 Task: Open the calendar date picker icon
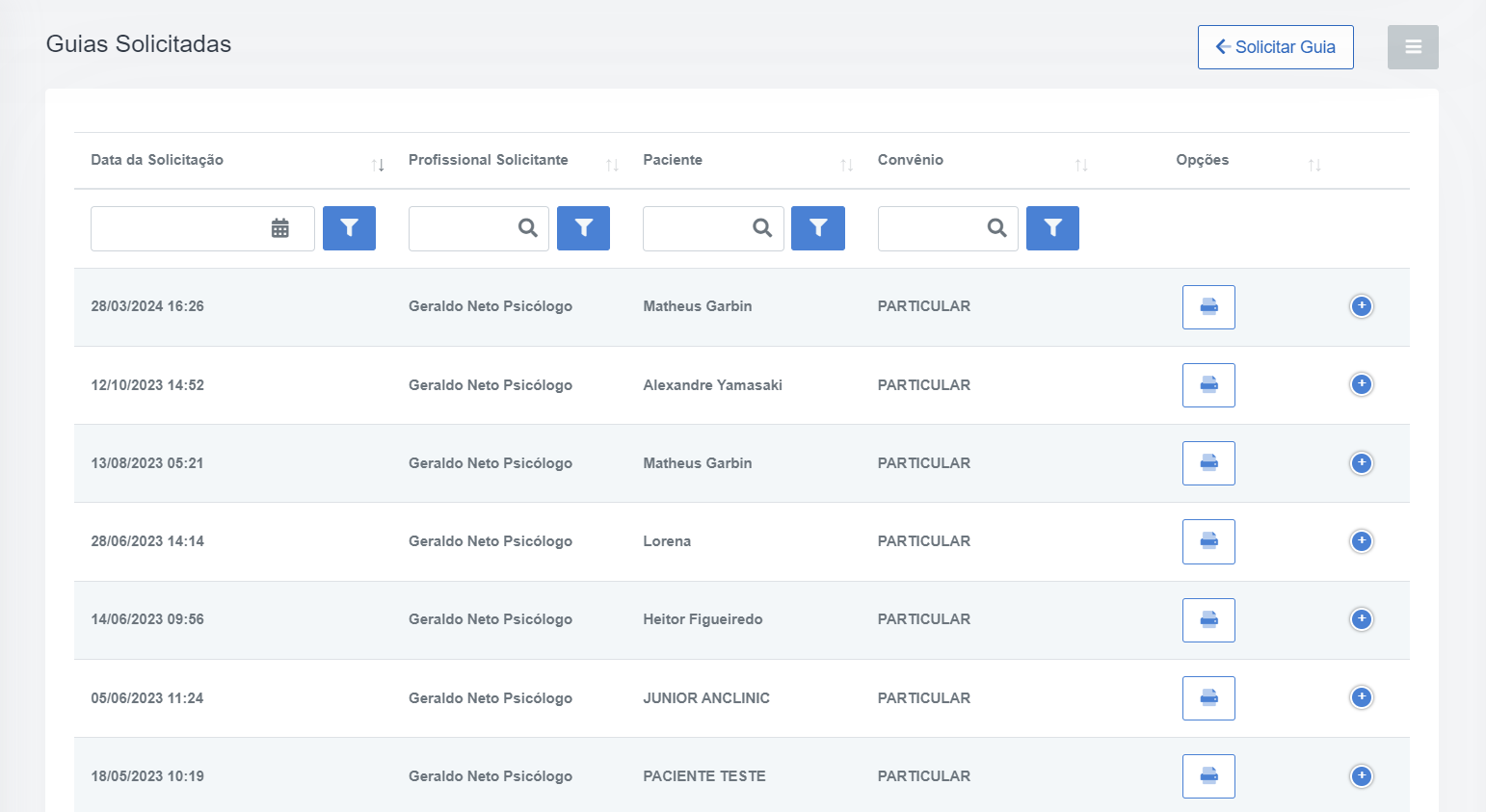pyautogui.click(x=280, y=228)
